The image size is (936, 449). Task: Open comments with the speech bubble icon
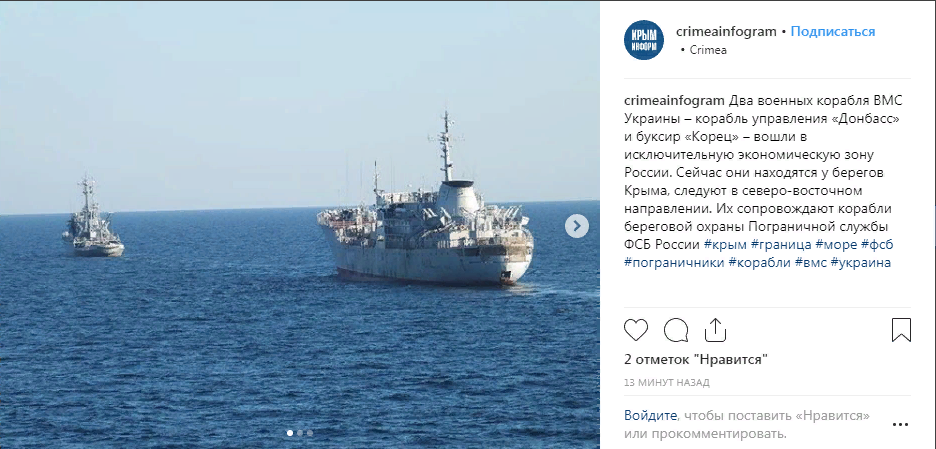click(676, 330)
